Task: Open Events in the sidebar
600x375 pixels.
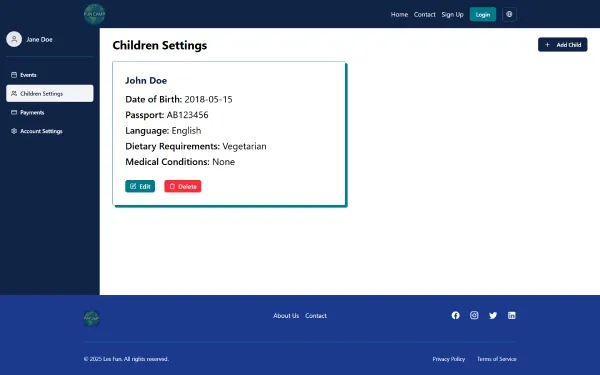Action: pyautogui.click(x=50, y=75)
